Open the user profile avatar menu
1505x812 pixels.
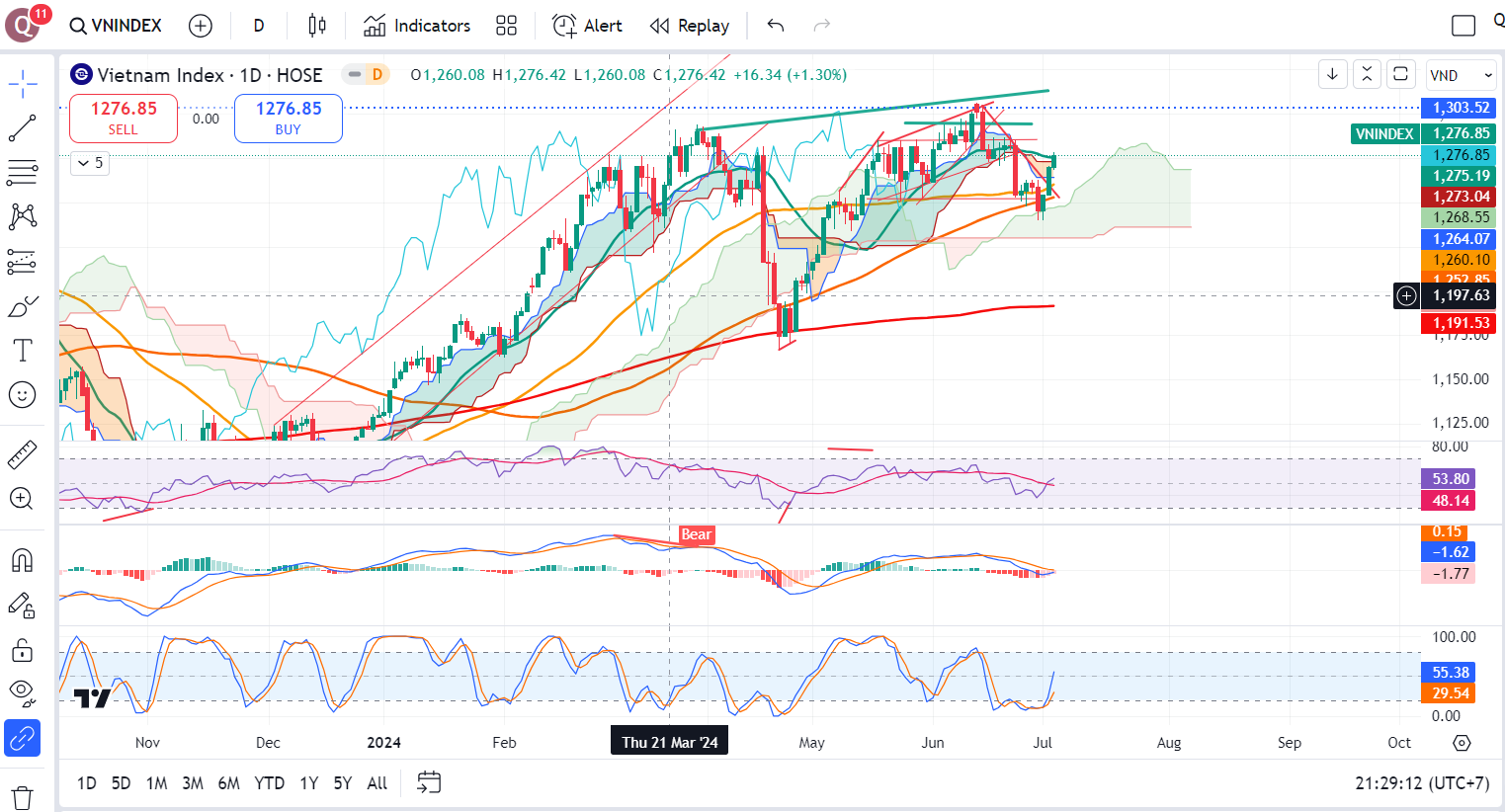tap(23, 25)
